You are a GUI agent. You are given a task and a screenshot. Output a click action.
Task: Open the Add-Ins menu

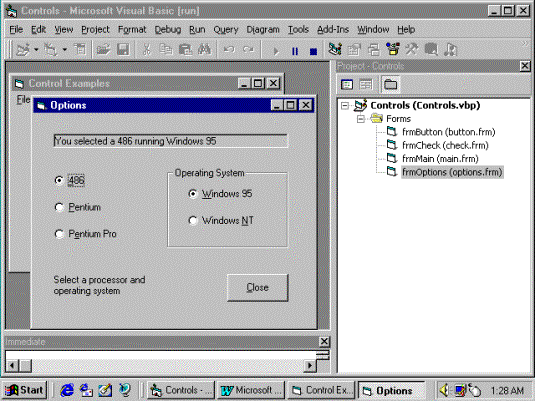[333, 30]
